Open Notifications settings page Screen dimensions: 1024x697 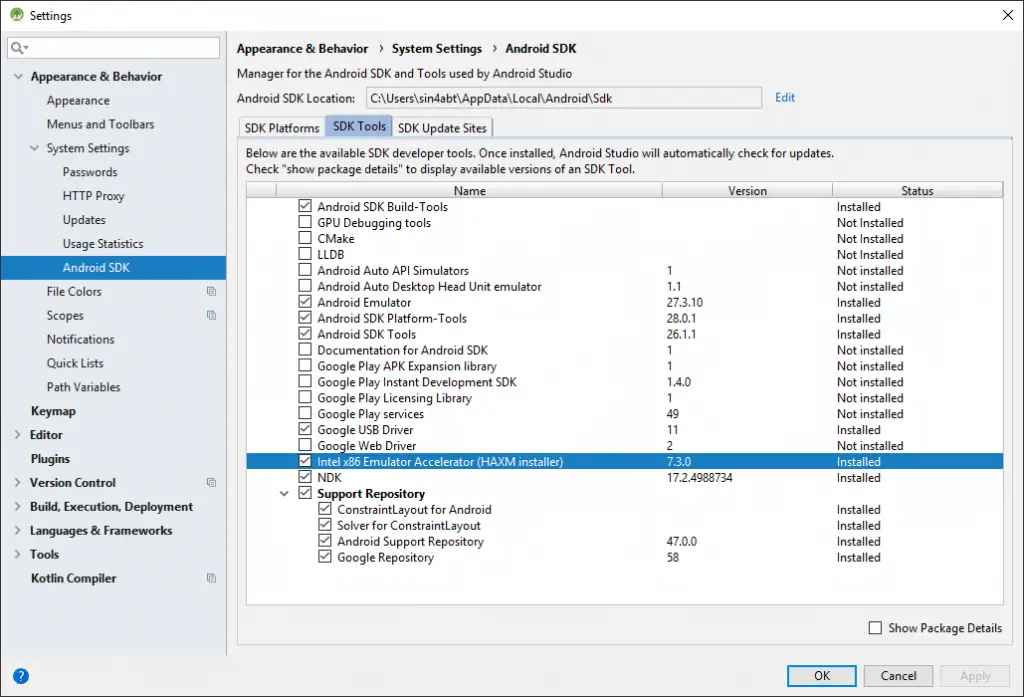point(80,339)
